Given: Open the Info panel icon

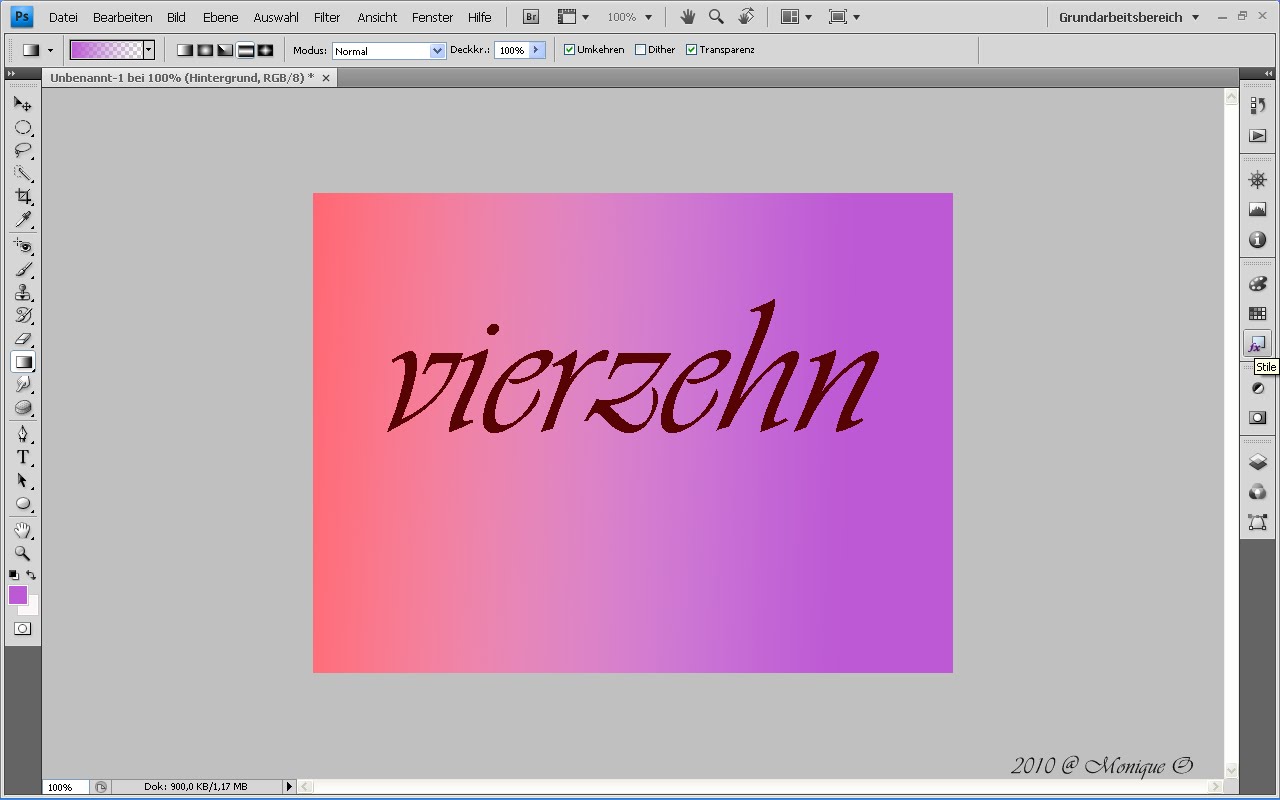Looking at the screenshot, I should tap(1258, 240).
